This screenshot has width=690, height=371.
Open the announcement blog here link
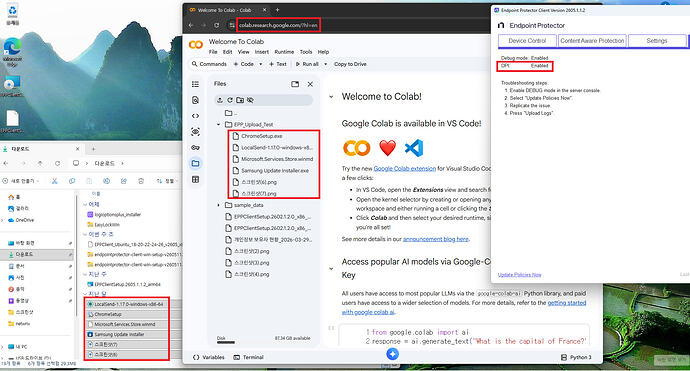(436, 239)
